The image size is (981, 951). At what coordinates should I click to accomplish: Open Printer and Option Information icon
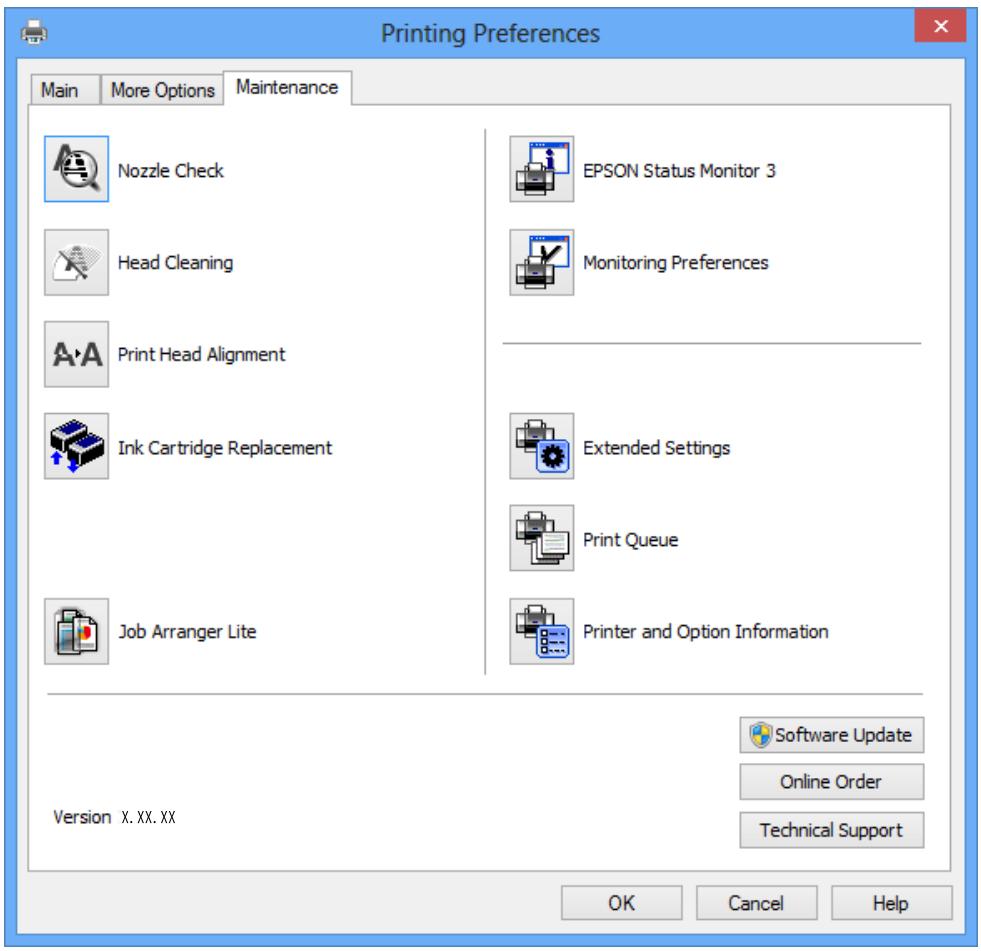[541, 631]
